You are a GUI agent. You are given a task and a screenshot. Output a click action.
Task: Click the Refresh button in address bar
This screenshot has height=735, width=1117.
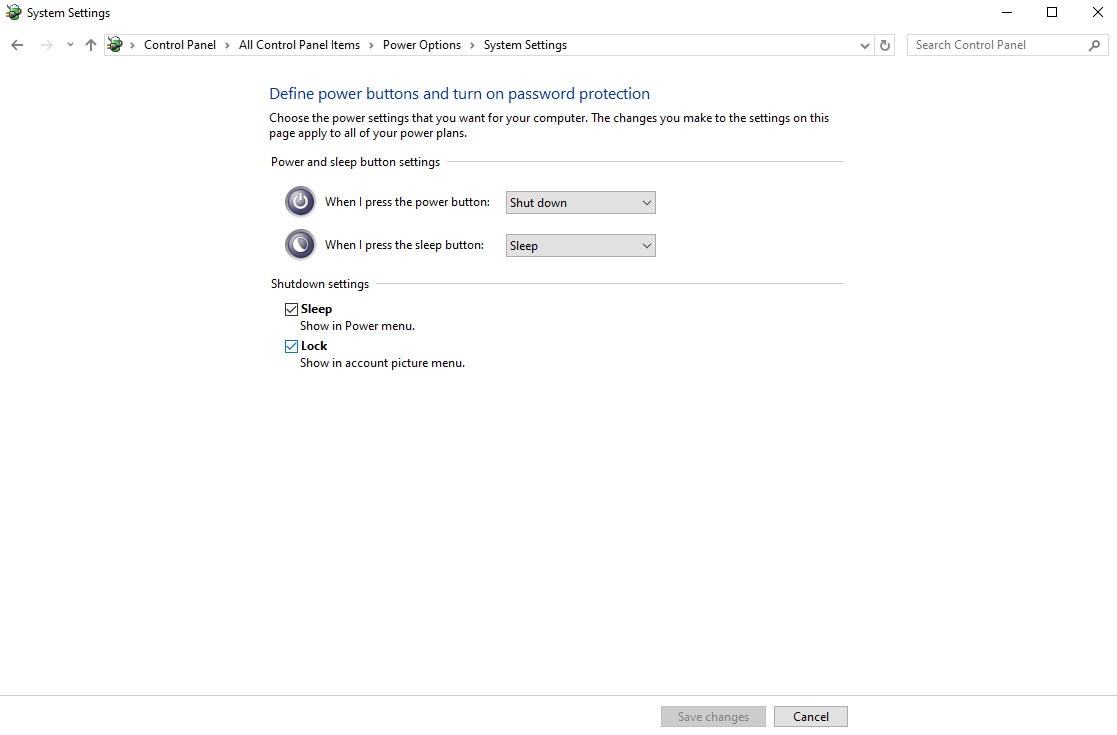pyautogui.click(x=884, y=45)
